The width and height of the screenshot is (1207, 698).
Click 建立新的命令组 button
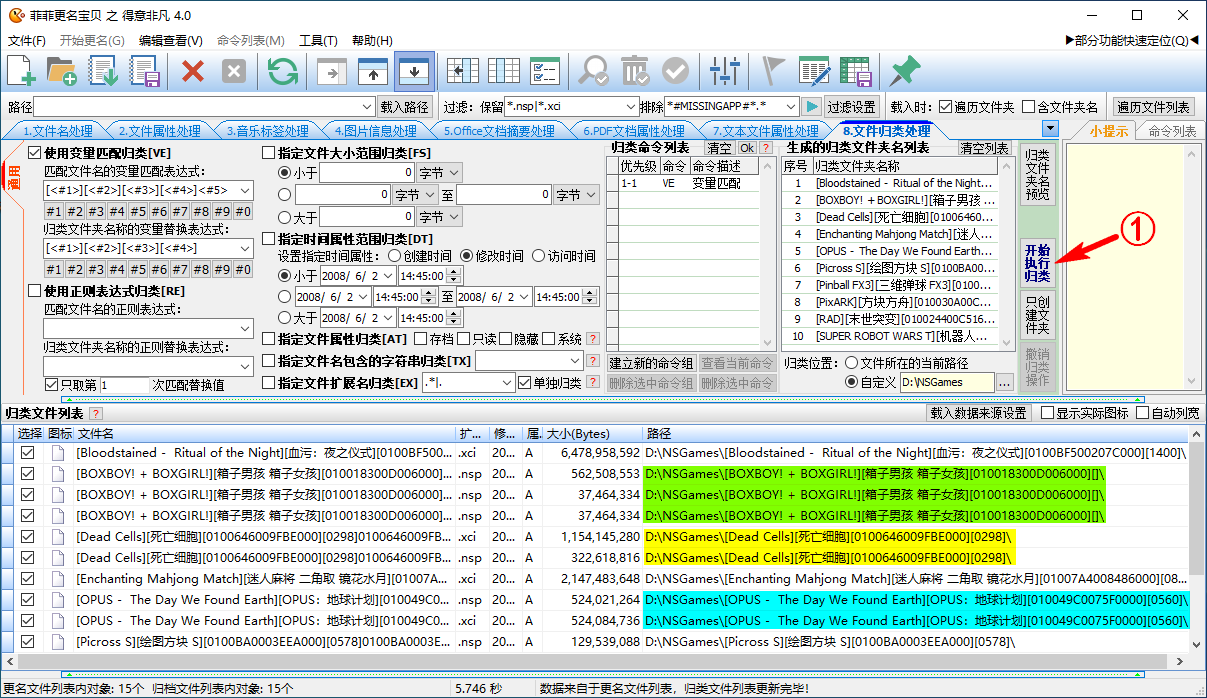[x=651, y=363]
